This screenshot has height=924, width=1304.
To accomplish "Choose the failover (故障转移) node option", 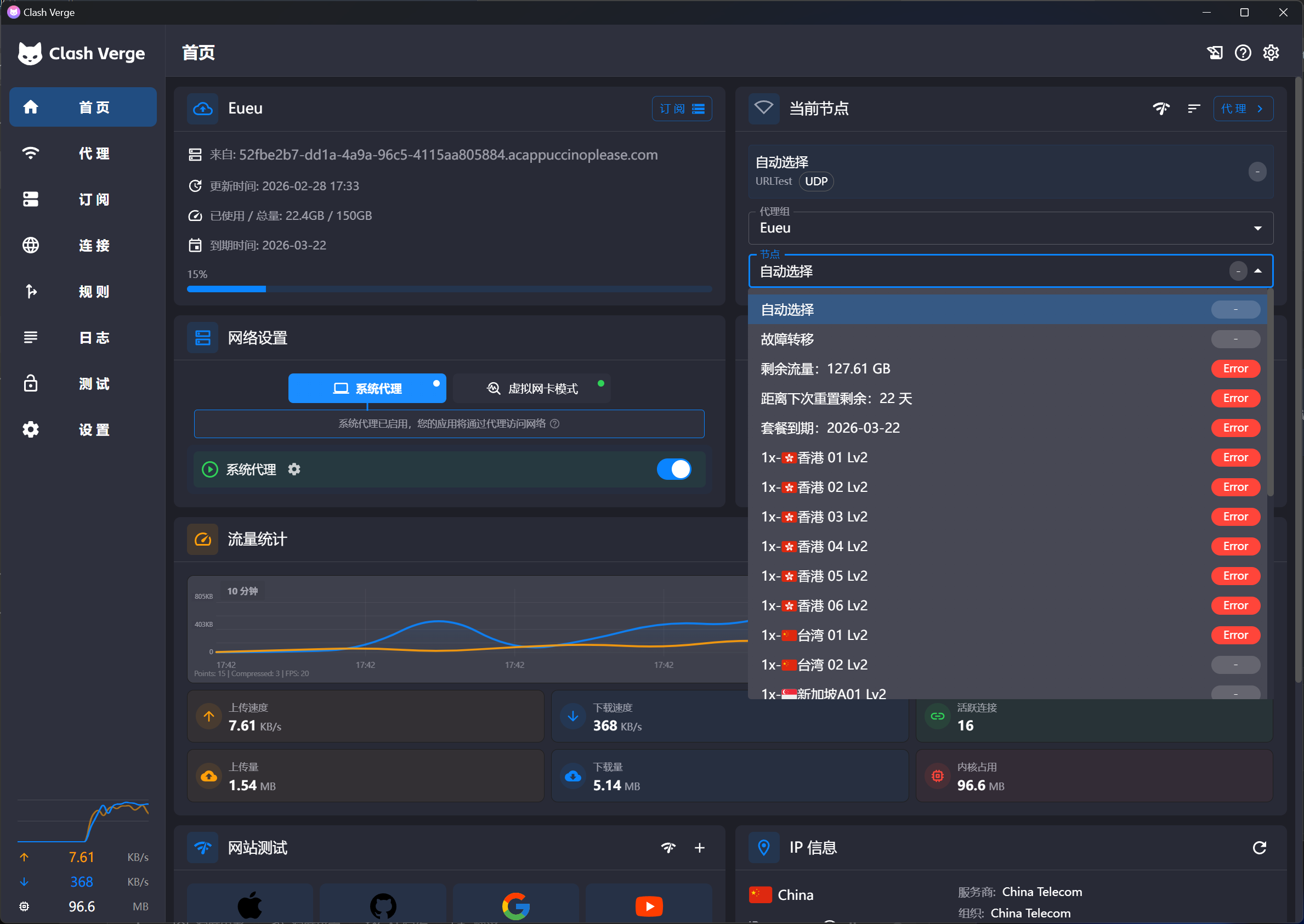I will click(x=787, y=339).
